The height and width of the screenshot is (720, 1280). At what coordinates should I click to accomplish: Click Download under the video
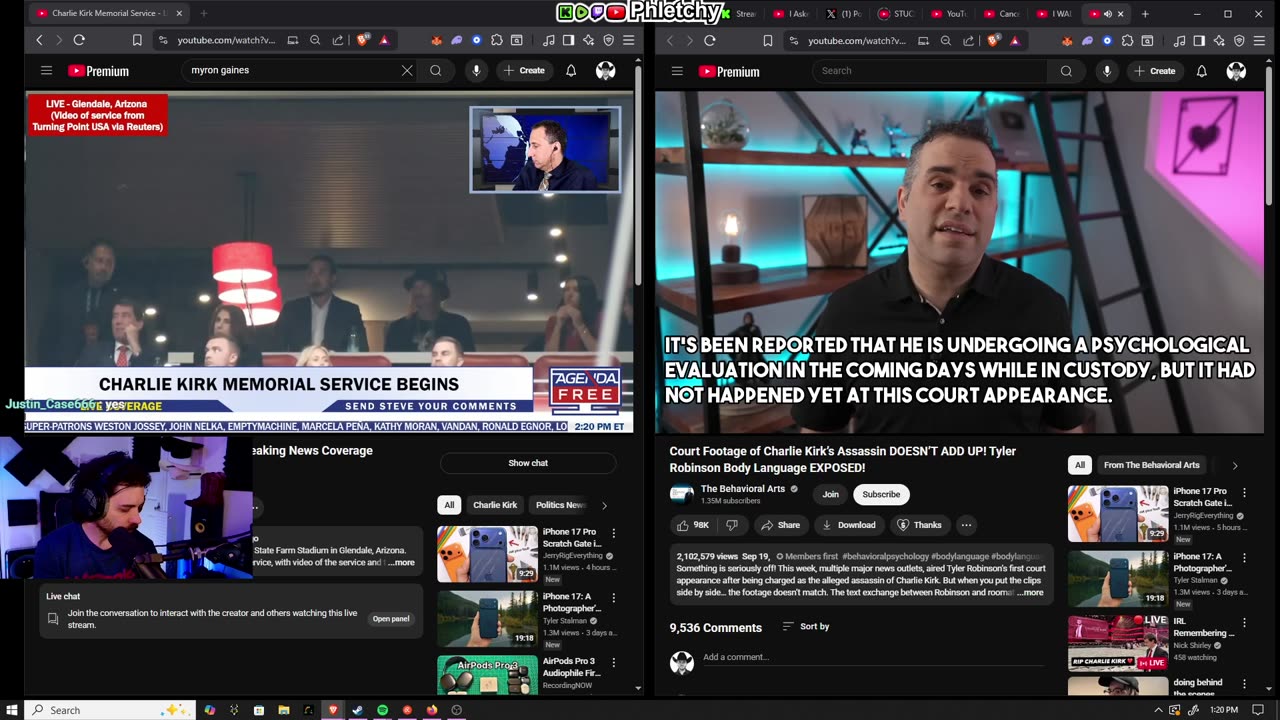[848, 525]
